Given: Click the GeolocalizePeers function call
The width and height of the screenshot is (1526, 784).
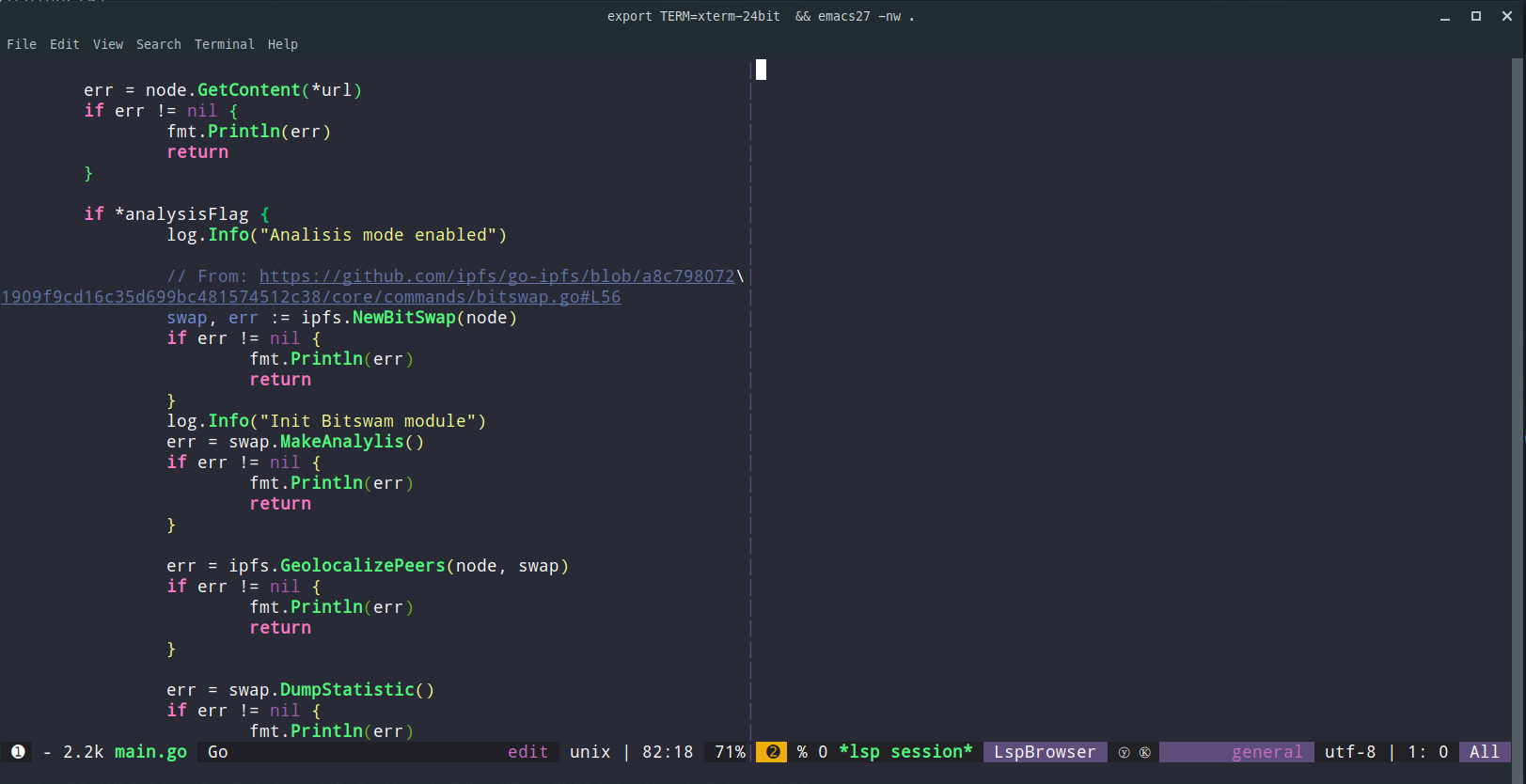Looking at the screenshot, I should [x=363, y=566].
